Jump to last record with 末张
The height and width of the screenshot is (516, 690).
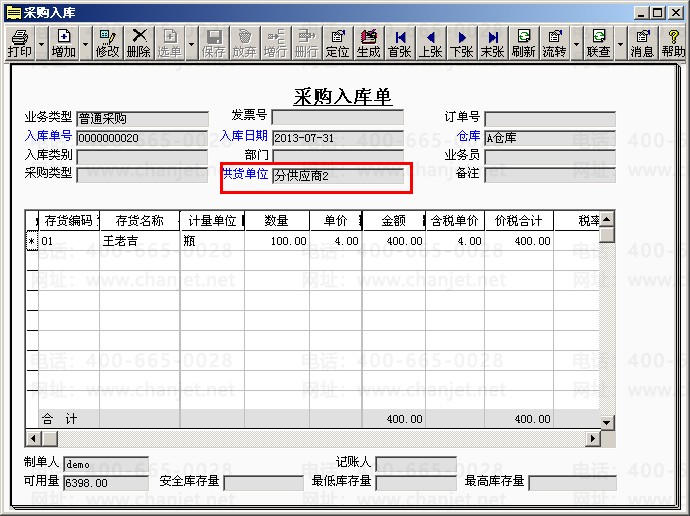[492, 43]
